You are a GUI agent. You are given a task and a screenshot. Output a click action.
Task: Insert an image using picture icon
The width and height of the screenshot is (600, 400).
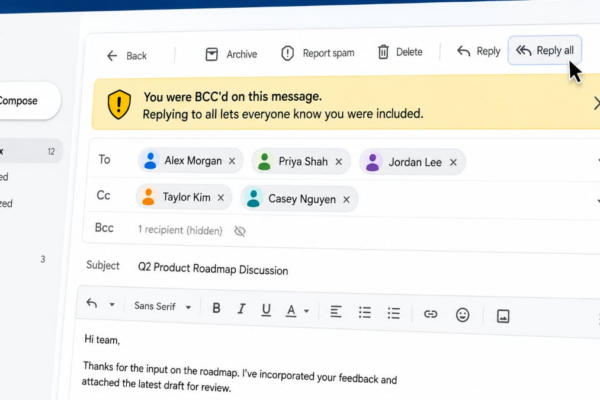503,316
